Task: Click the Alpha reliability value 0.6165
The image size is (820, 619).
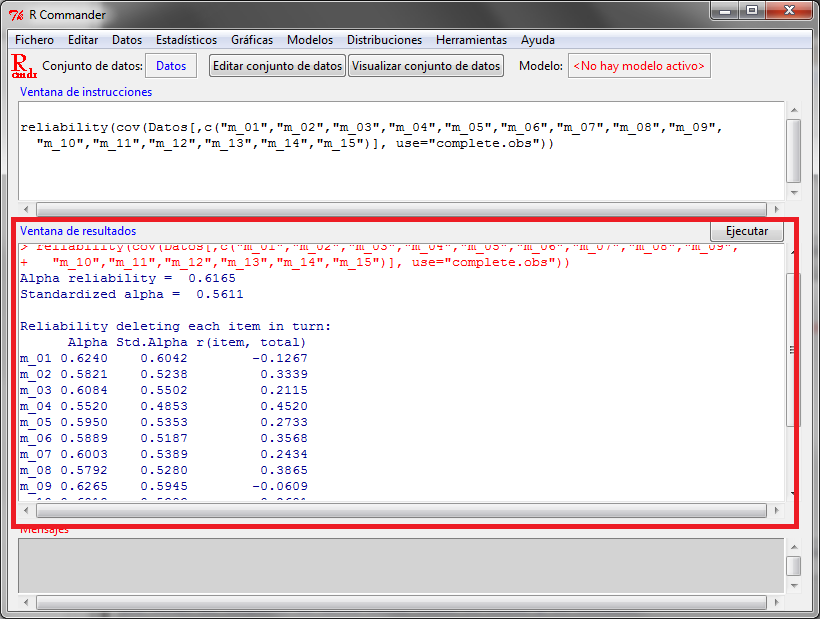Action: (212, 278)
